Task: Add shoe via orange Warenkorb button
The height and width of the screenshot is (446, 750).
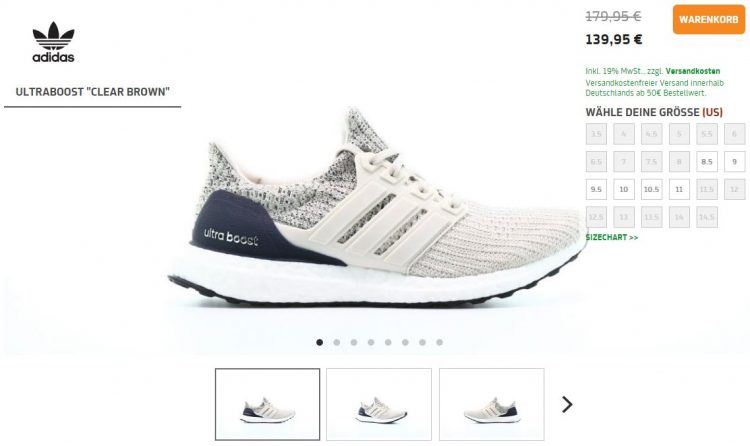Action: point(709,20)
